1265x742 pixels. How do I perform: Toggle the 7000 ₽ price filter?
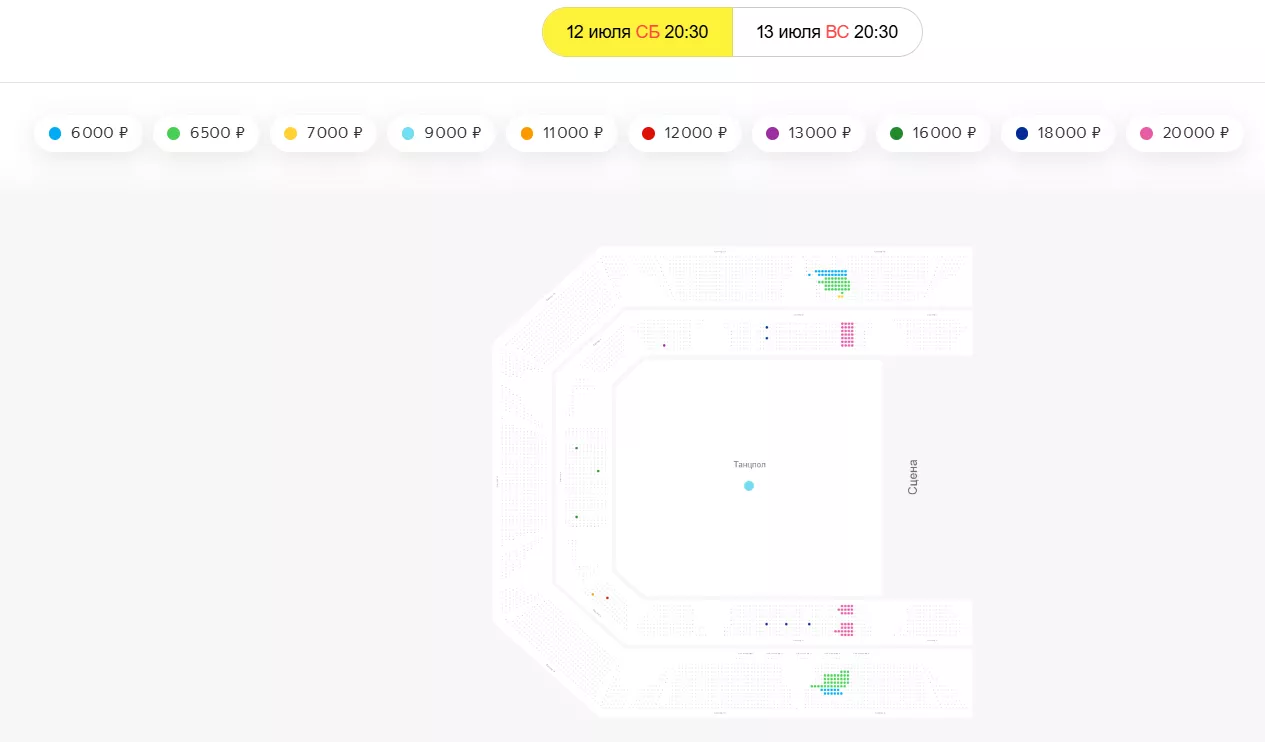click(323, 133)
